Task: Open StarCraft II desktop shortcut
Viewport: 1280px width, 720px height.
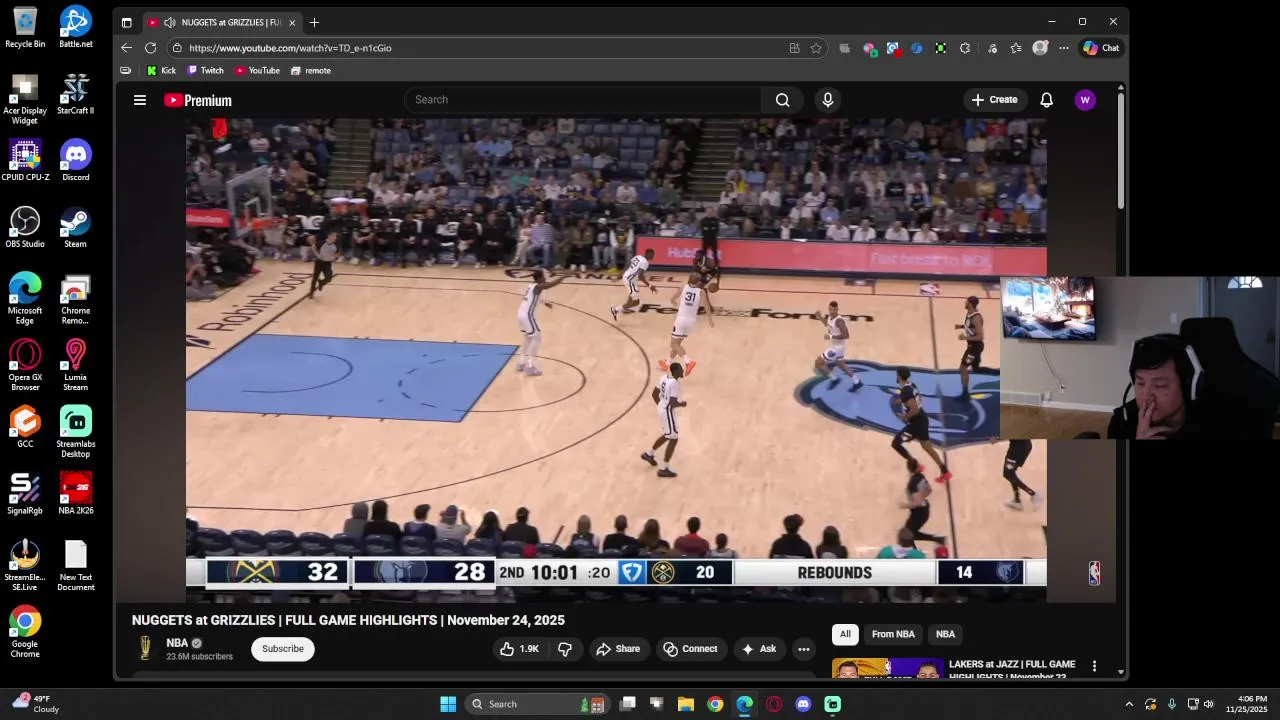Action: (75, 94)
